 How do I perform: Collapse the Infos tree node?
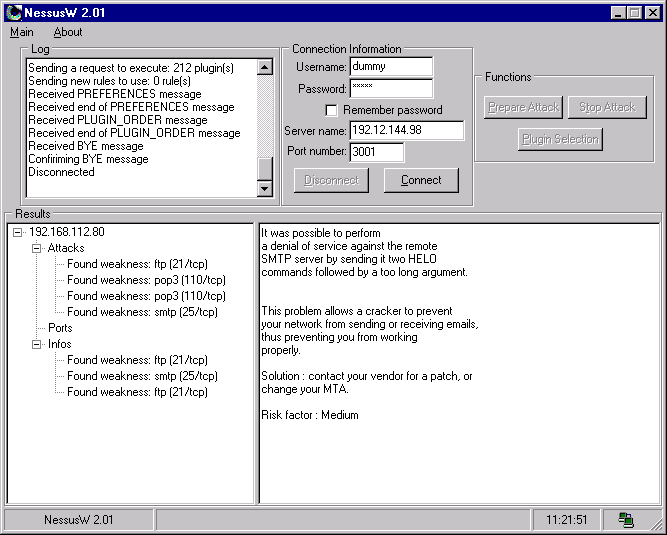[37, 344]
